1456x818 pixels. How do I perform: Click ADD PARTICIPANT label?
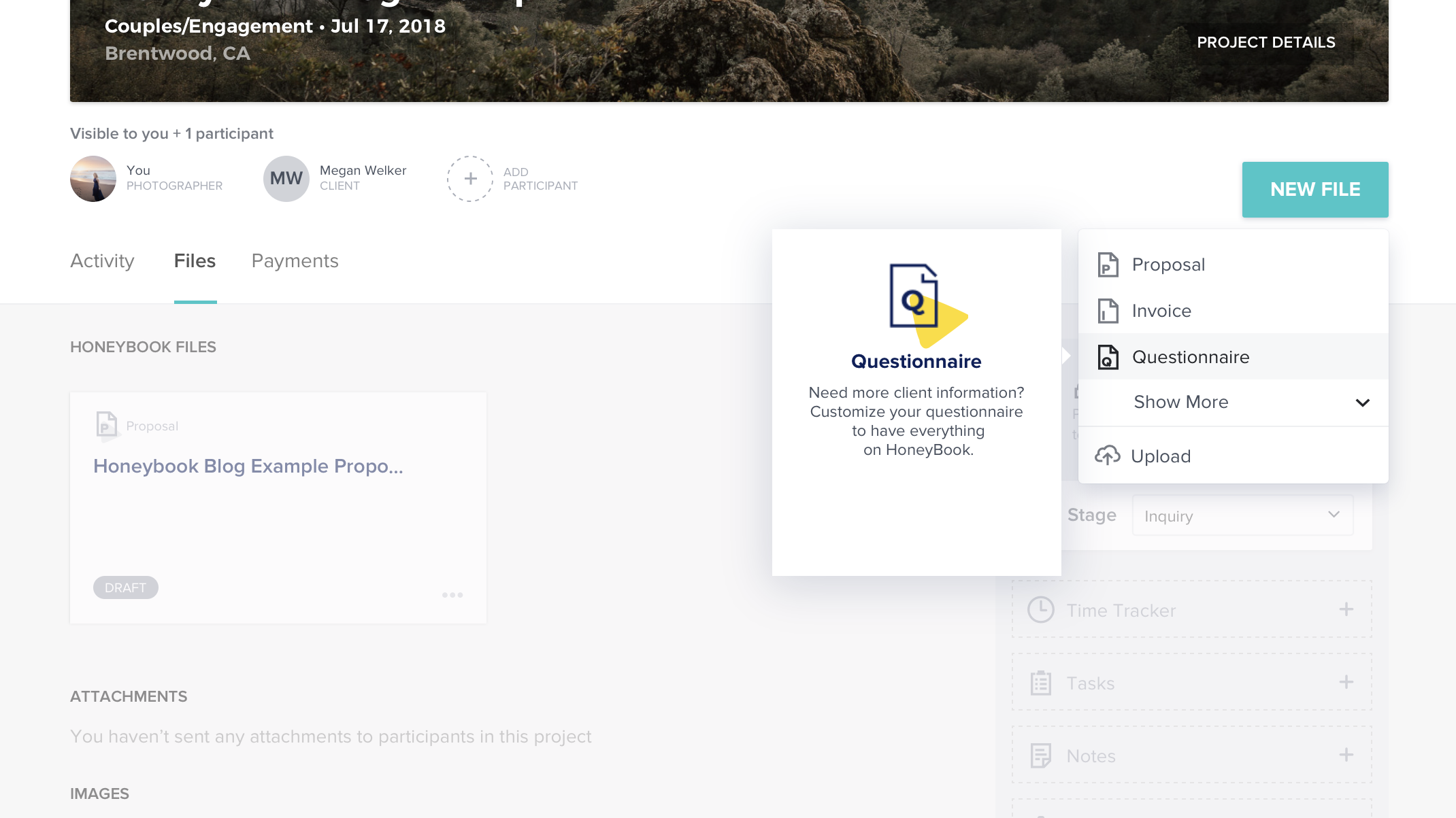pyautogui.click(x=540, y=179)
